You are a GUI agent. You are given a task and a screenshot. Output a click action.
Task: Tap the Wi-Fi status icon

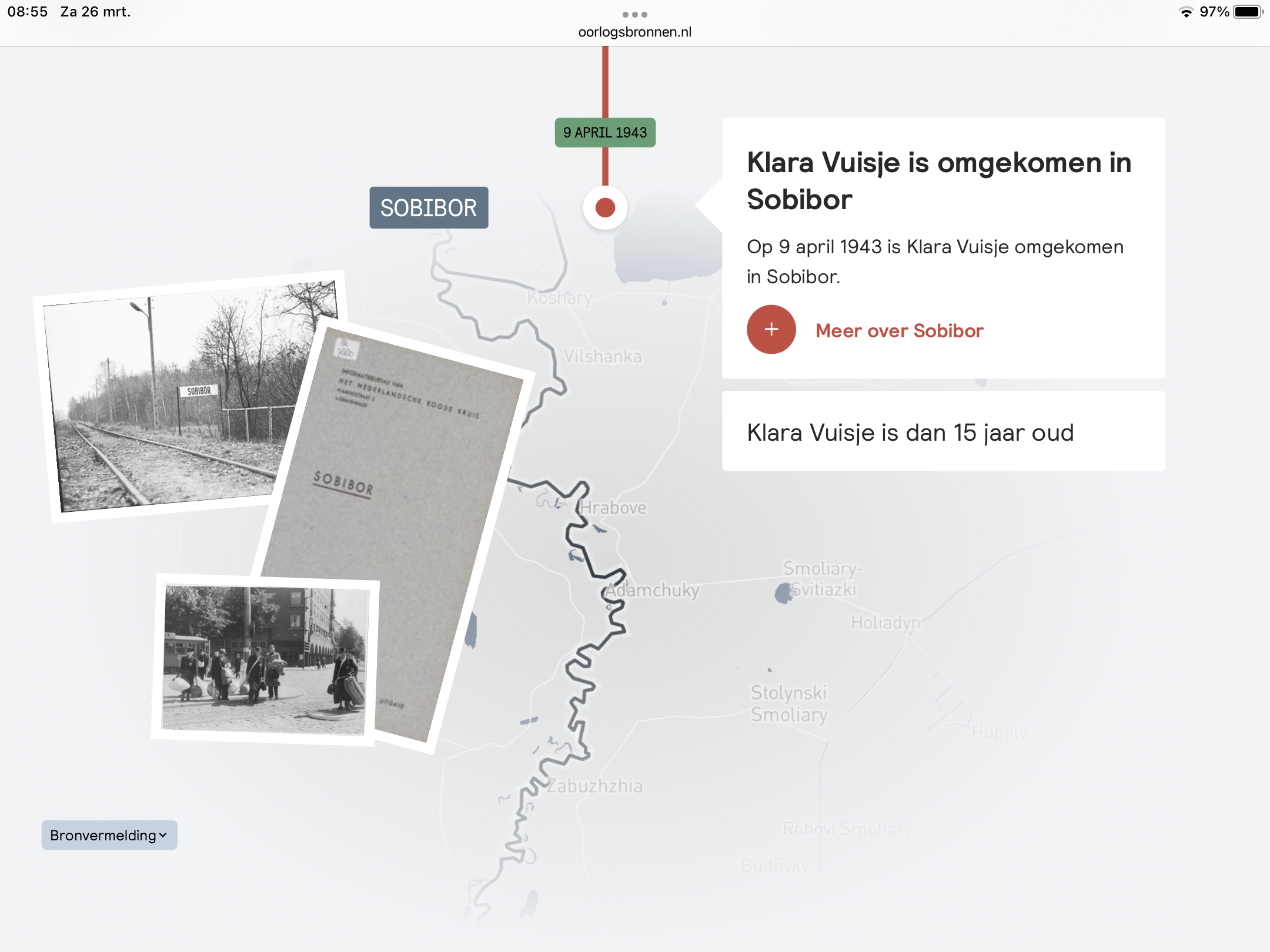1186,12
